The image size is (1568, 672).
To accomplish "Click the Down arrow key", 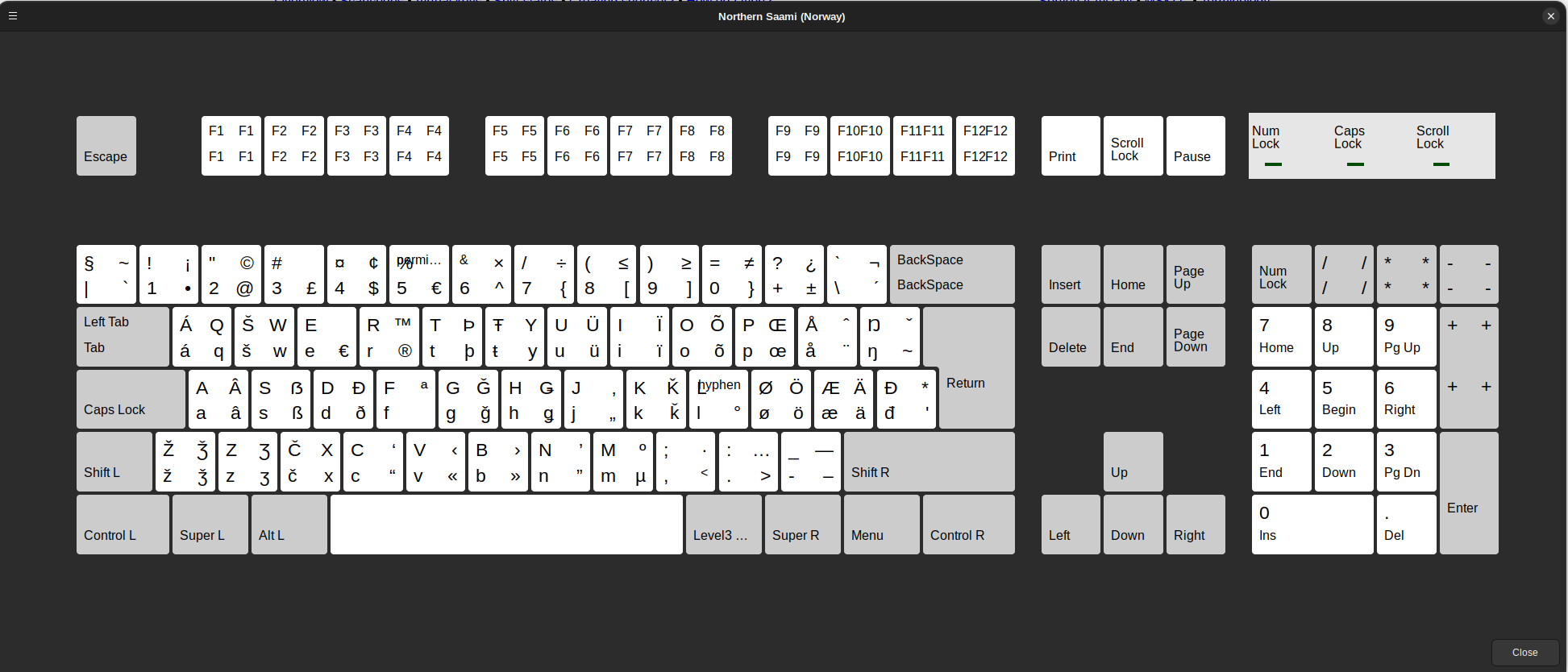I will tap(1133, 525).
